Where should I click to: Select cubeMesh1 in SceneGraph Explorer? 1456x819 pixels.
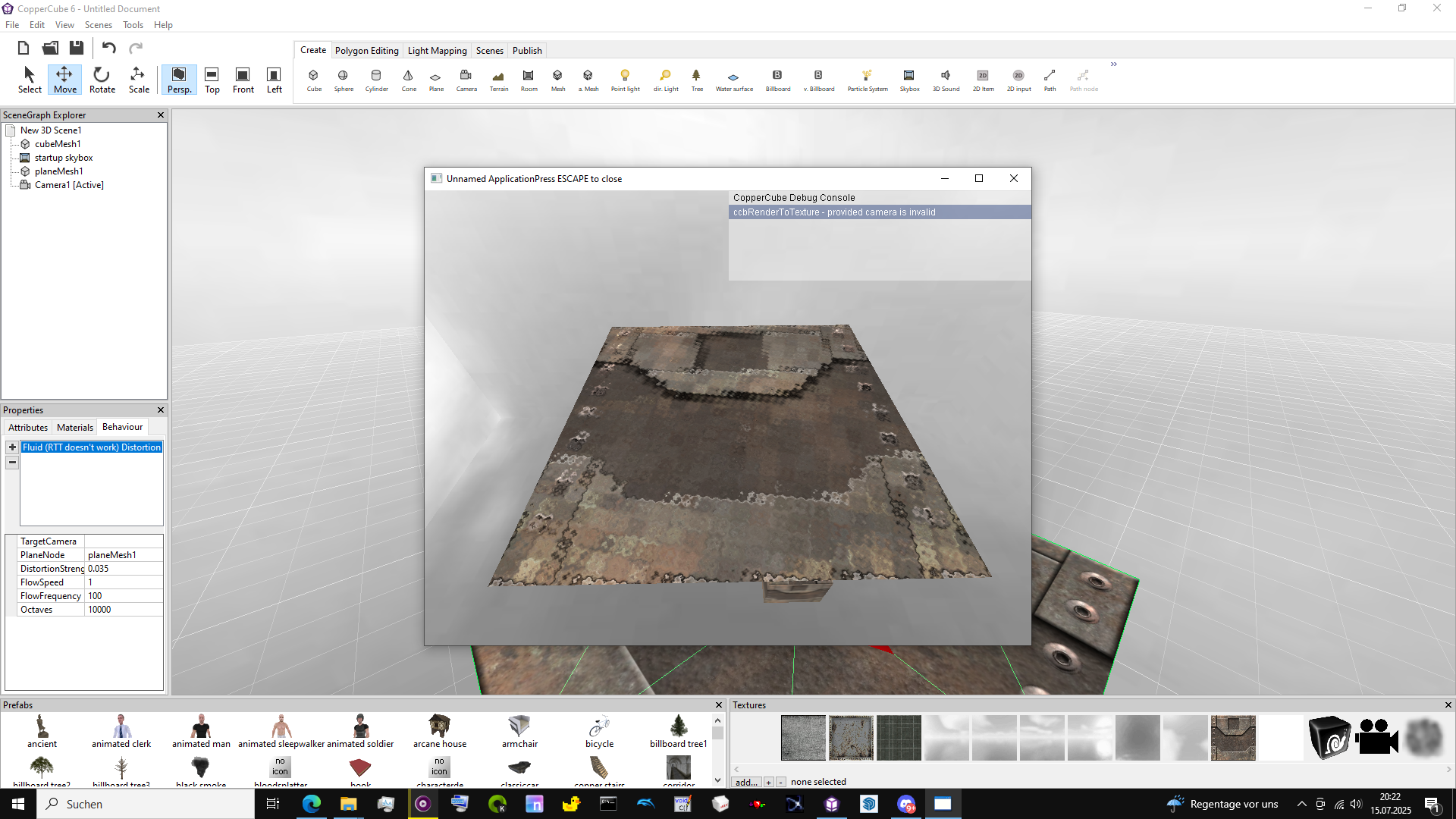click(x=57, y=144)
